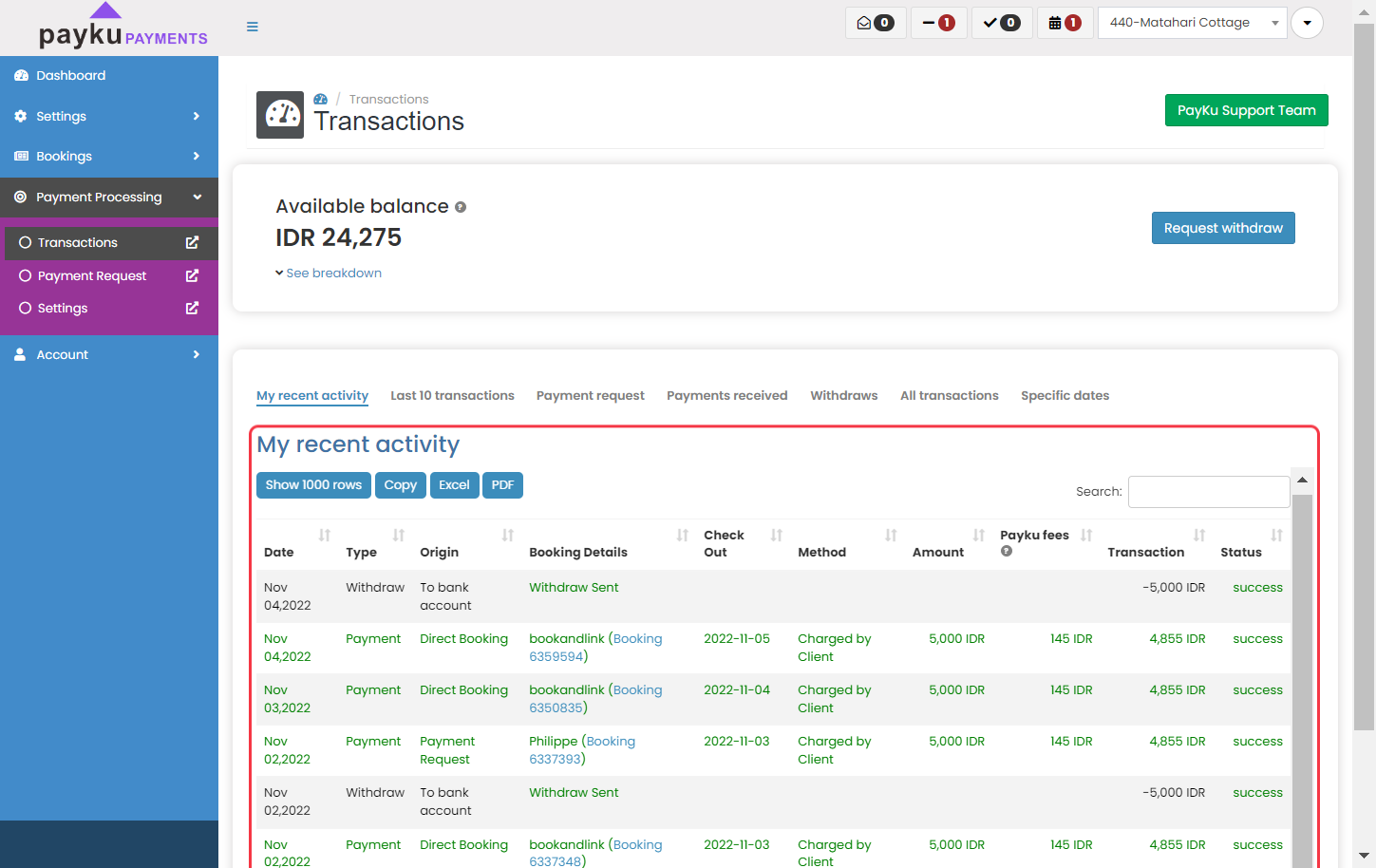Switch to the Payment request tab
The image size is (1376, 868).
(x=590, y=396)
